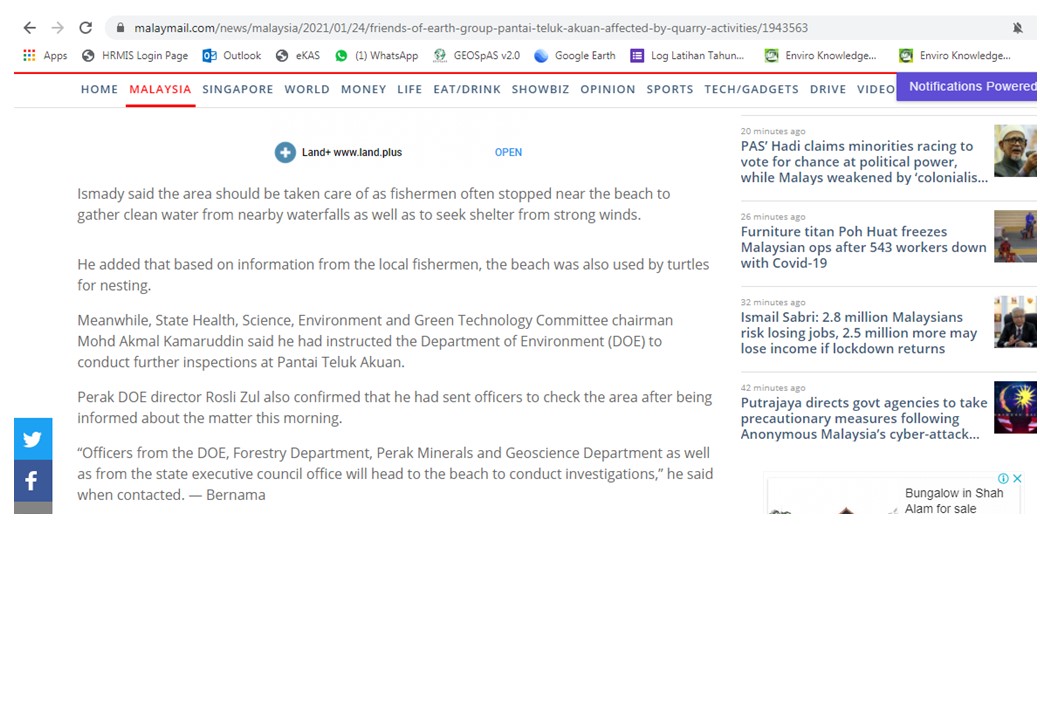Click the browser back arrow

tap(29, 28)
